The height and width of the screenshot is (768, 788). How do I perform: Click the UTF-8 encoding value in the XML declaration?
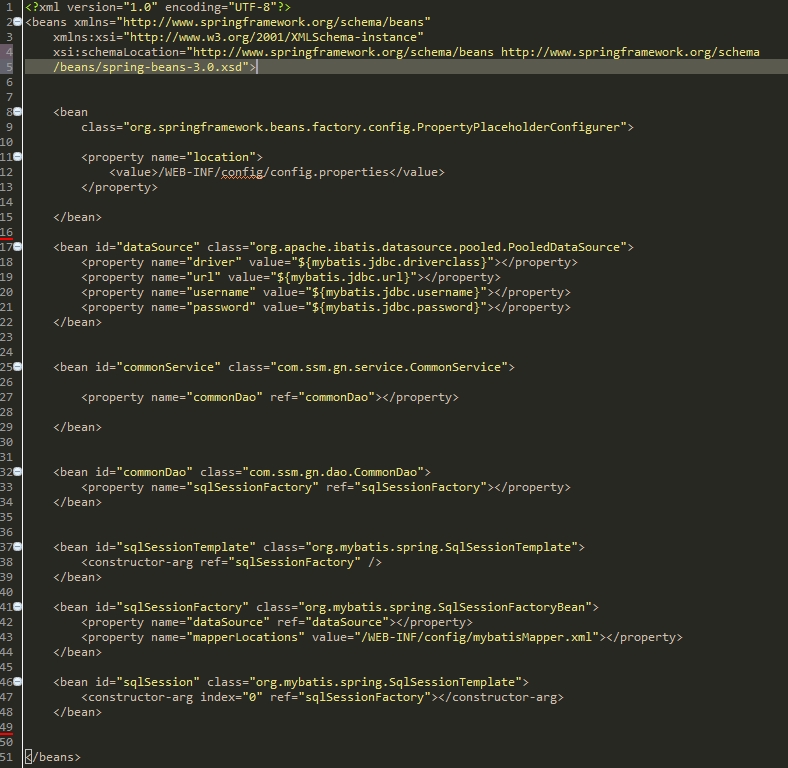coord(228,7)
